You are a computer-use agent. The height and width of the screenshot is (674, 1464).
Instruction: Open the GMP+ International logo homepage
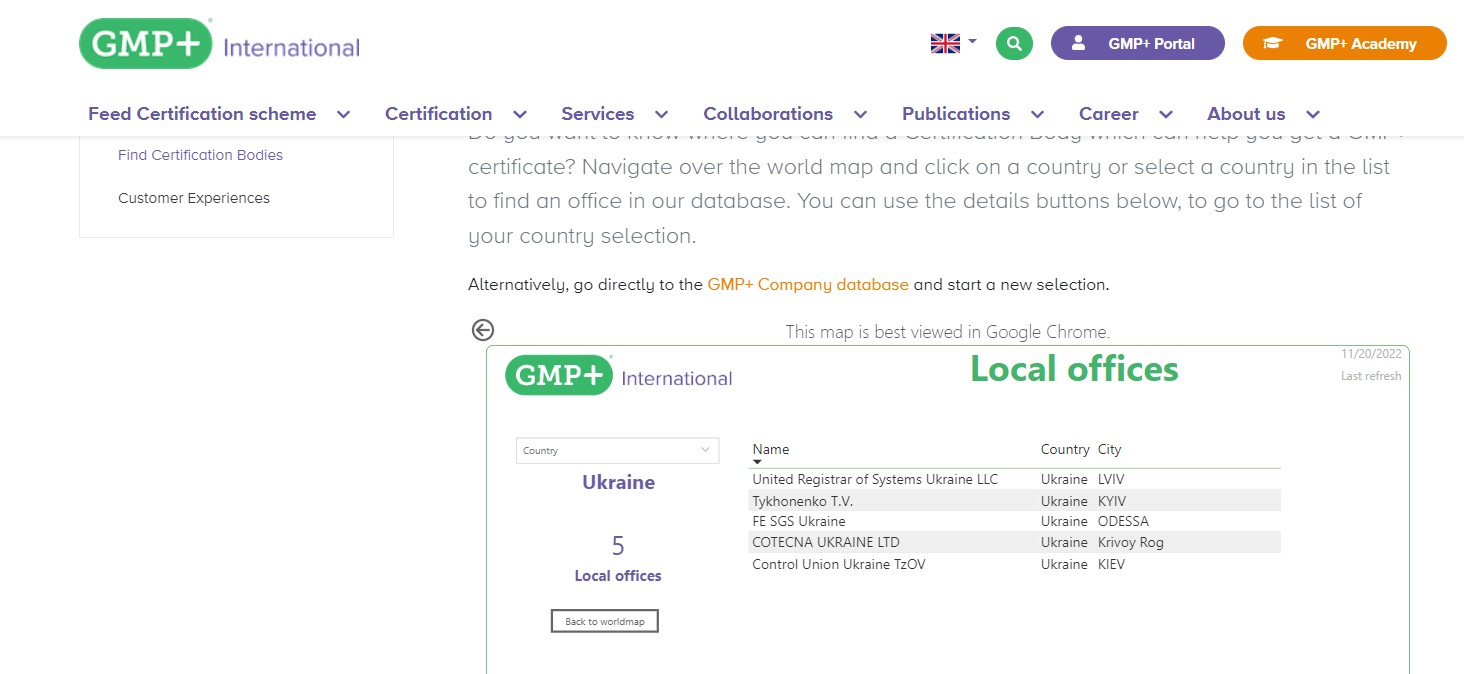point(219,45)
